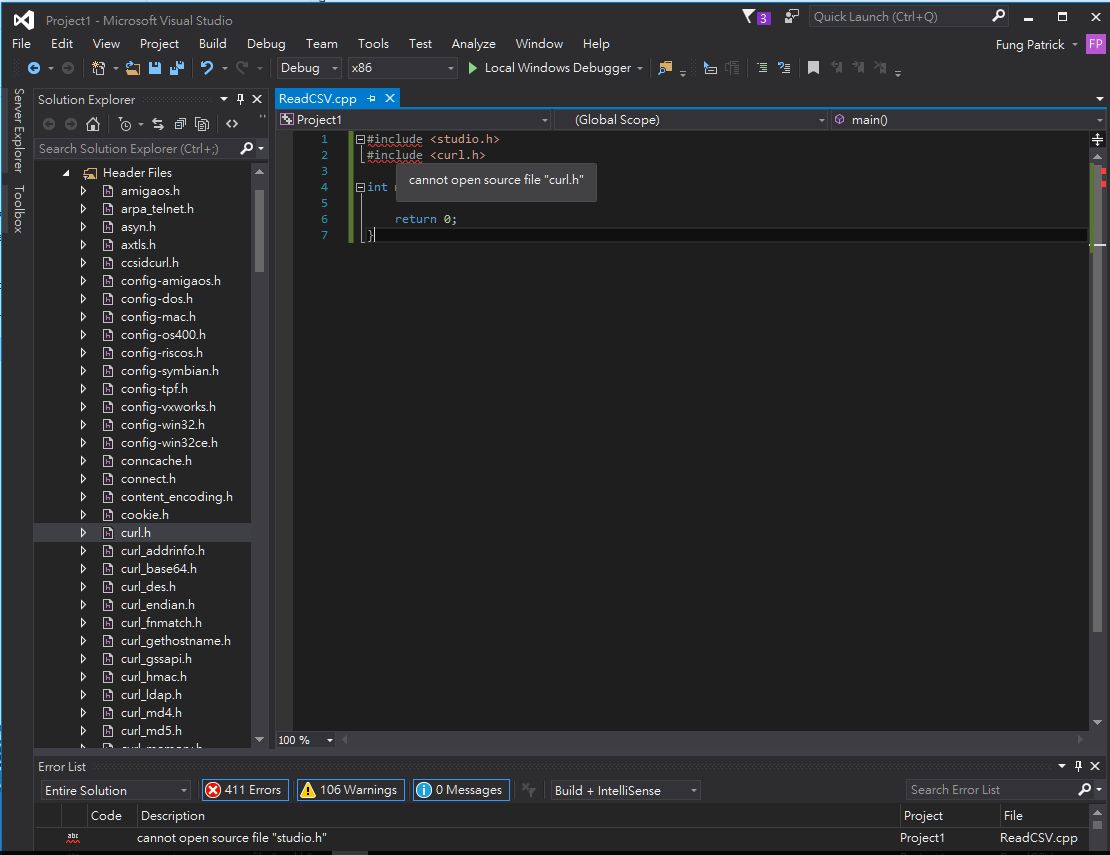Image resolution: width=1110 pixels, height=855 pixels.
Task: Toggle the 106 Warnings filter
Action: 350,790
